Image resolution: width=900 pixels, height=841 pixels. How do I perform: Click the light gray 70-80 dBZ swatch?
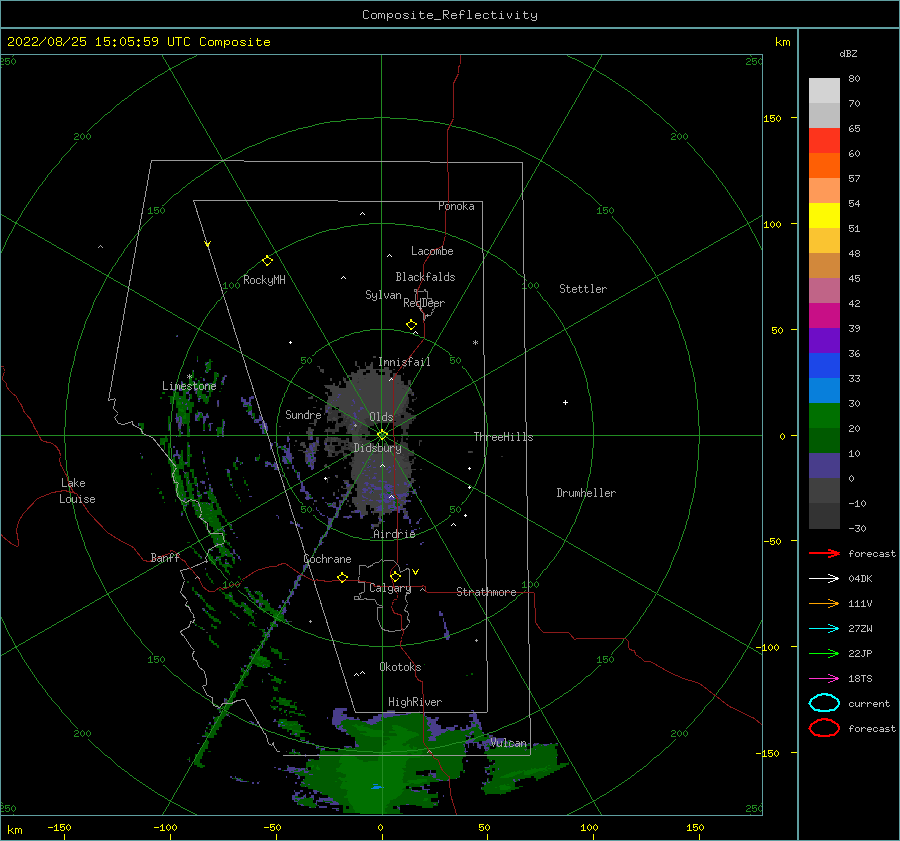click(x=824, y=91)
